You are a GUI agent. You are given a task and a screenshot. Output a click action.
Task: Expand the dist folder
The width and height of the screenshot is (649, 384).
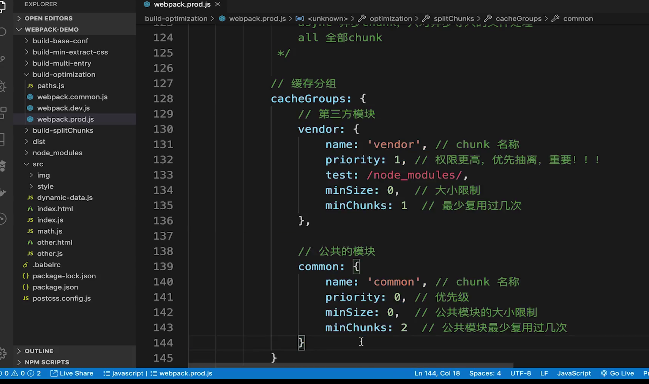tap(75, 142)
